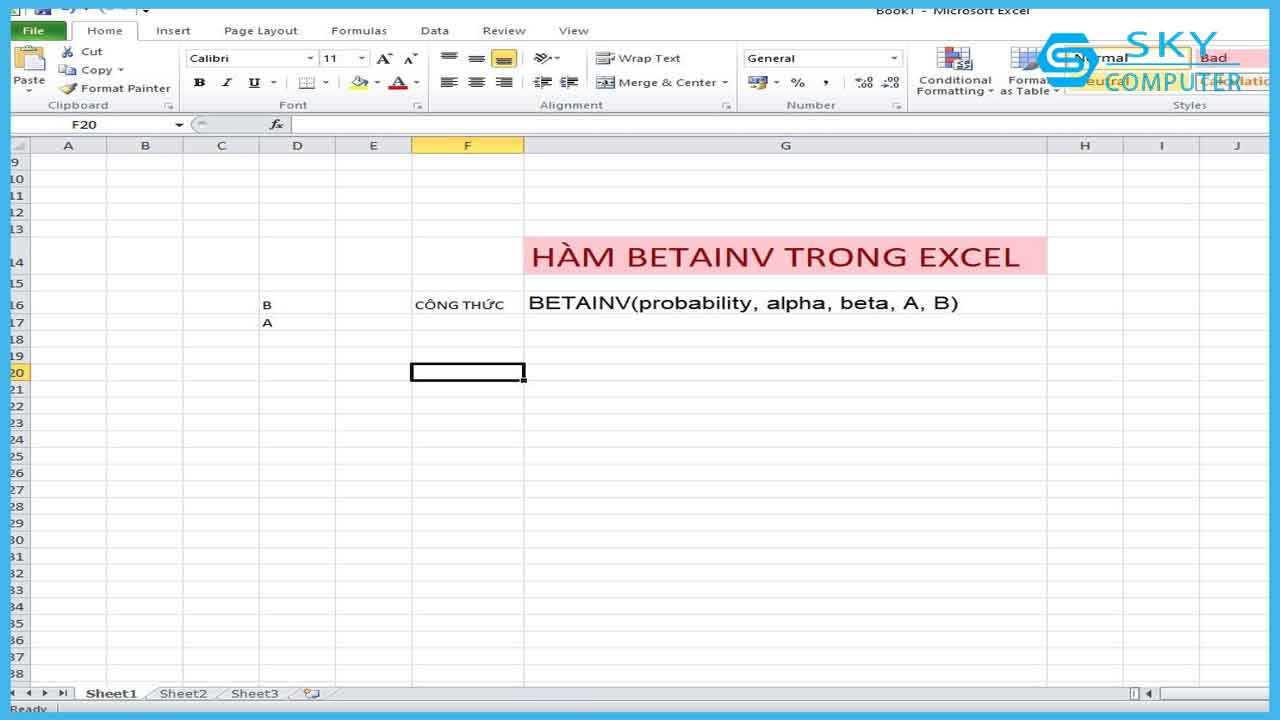This screenshot has height=720, width=1280.
Task: Go to next sheet arrow
Action: click(44, 693)
